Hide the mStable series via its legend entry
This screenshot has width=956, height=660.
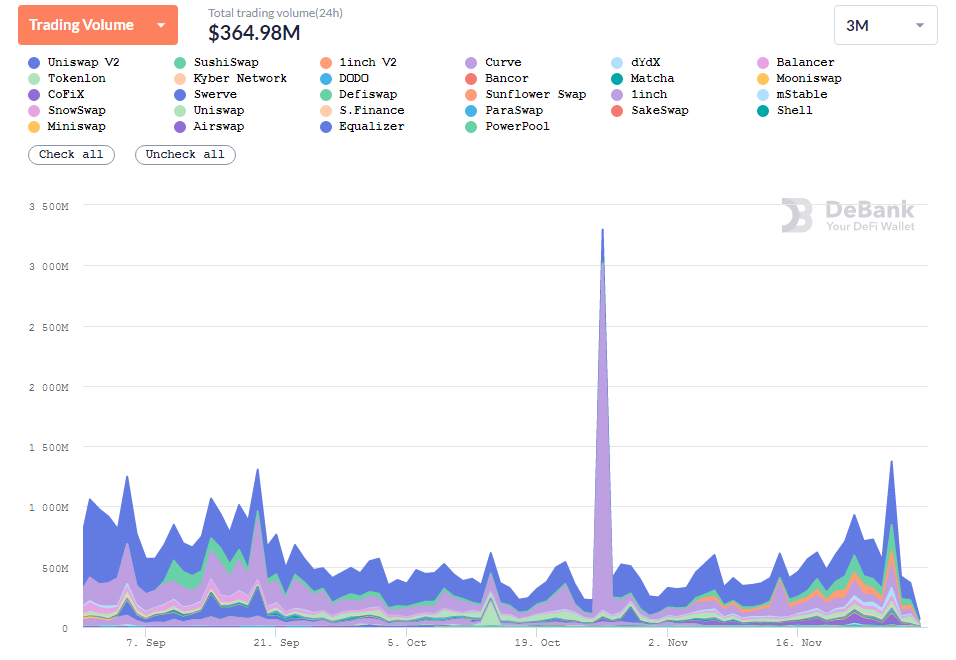click(x=792, y=94)
